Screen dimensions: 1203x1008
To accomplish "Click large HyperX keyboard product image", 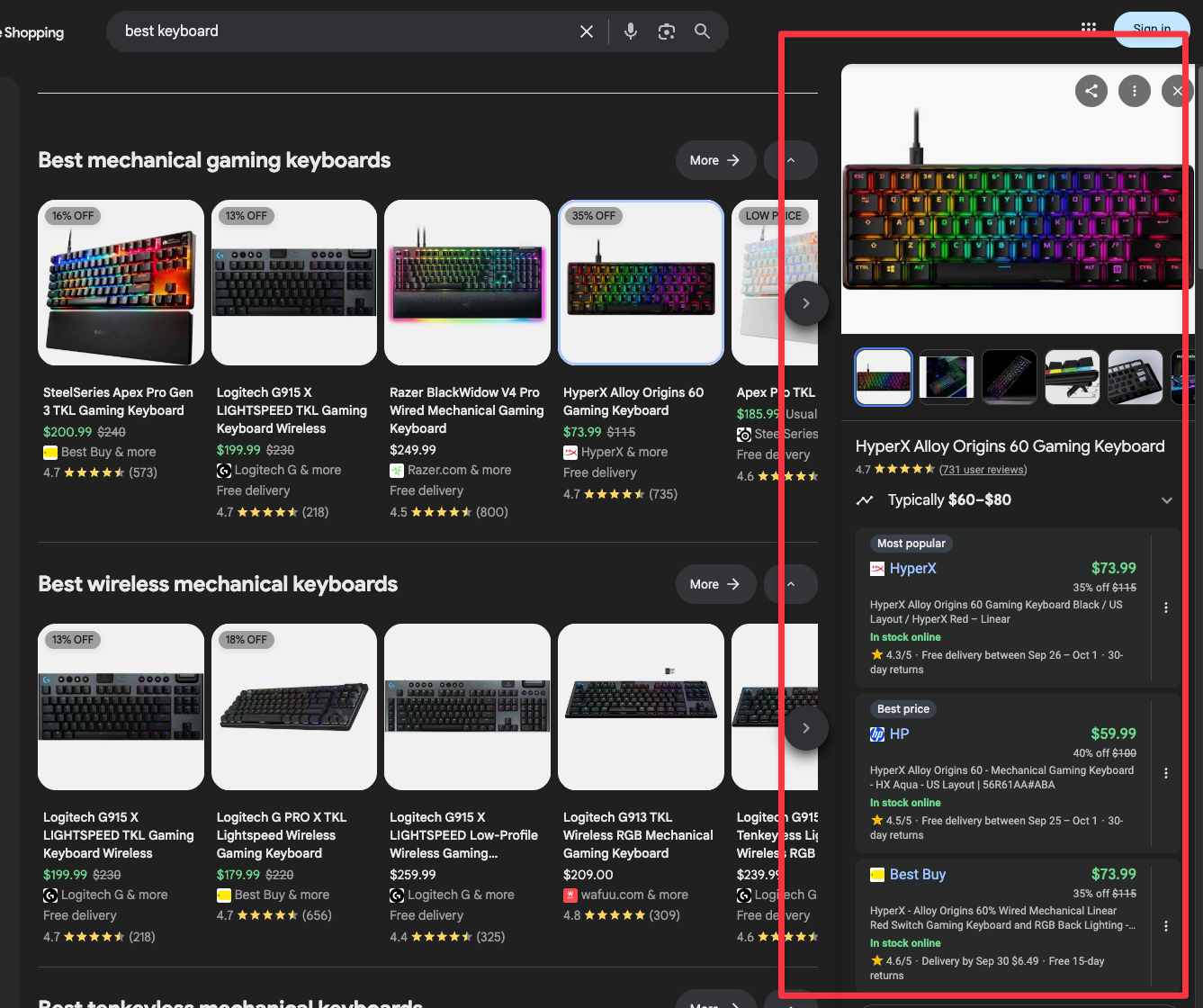I will click(1018, 200).
